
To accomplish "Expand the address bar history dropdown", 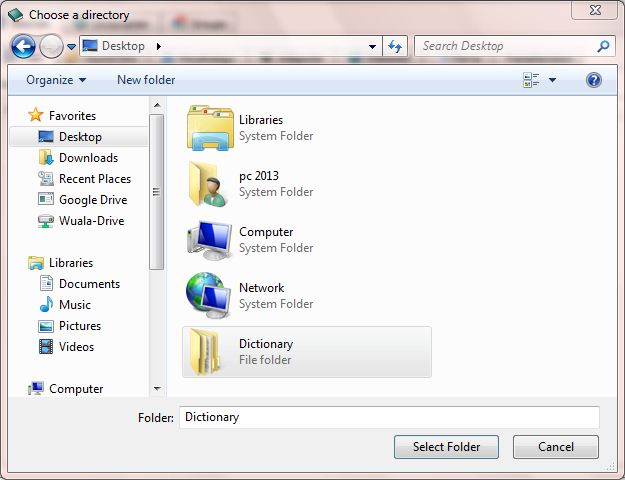I will pos(373,46).
